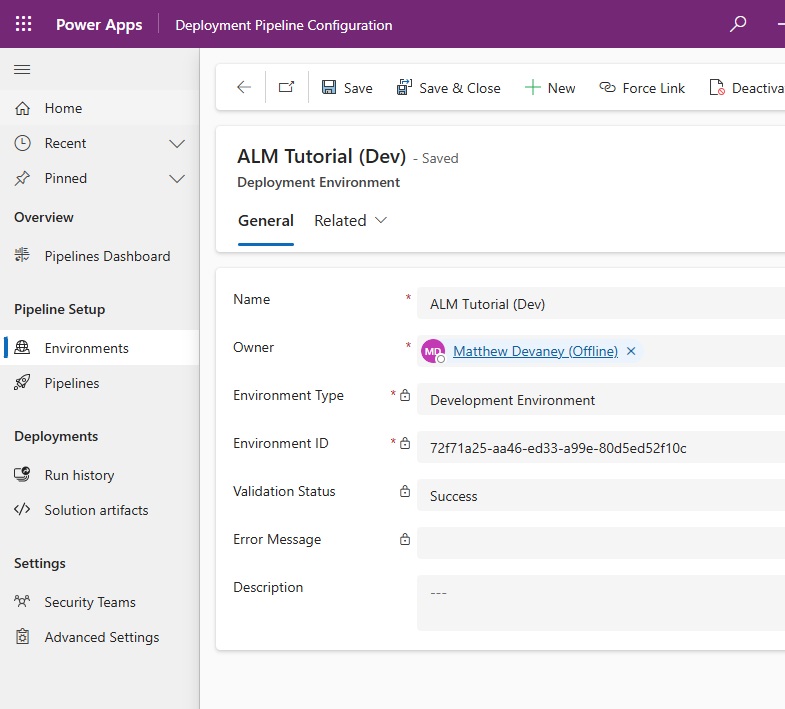Expand the Recent section chevron

(177, 144)
